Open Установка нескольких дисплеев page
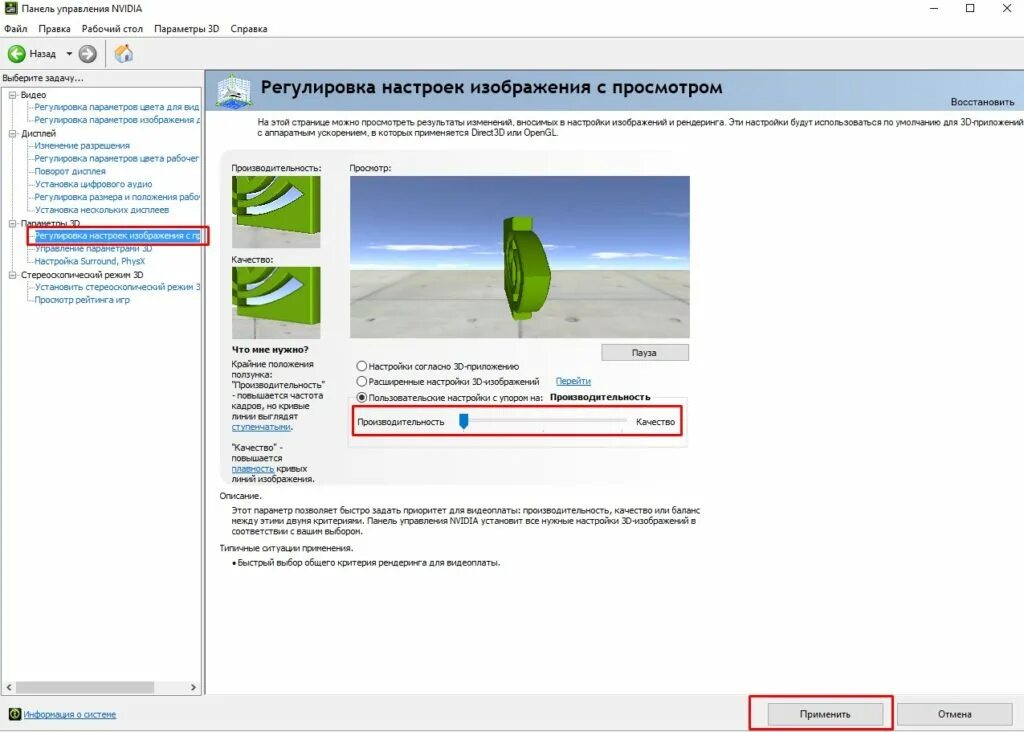The height and width of the screenshot is (732, 1024). click(102, 210)
